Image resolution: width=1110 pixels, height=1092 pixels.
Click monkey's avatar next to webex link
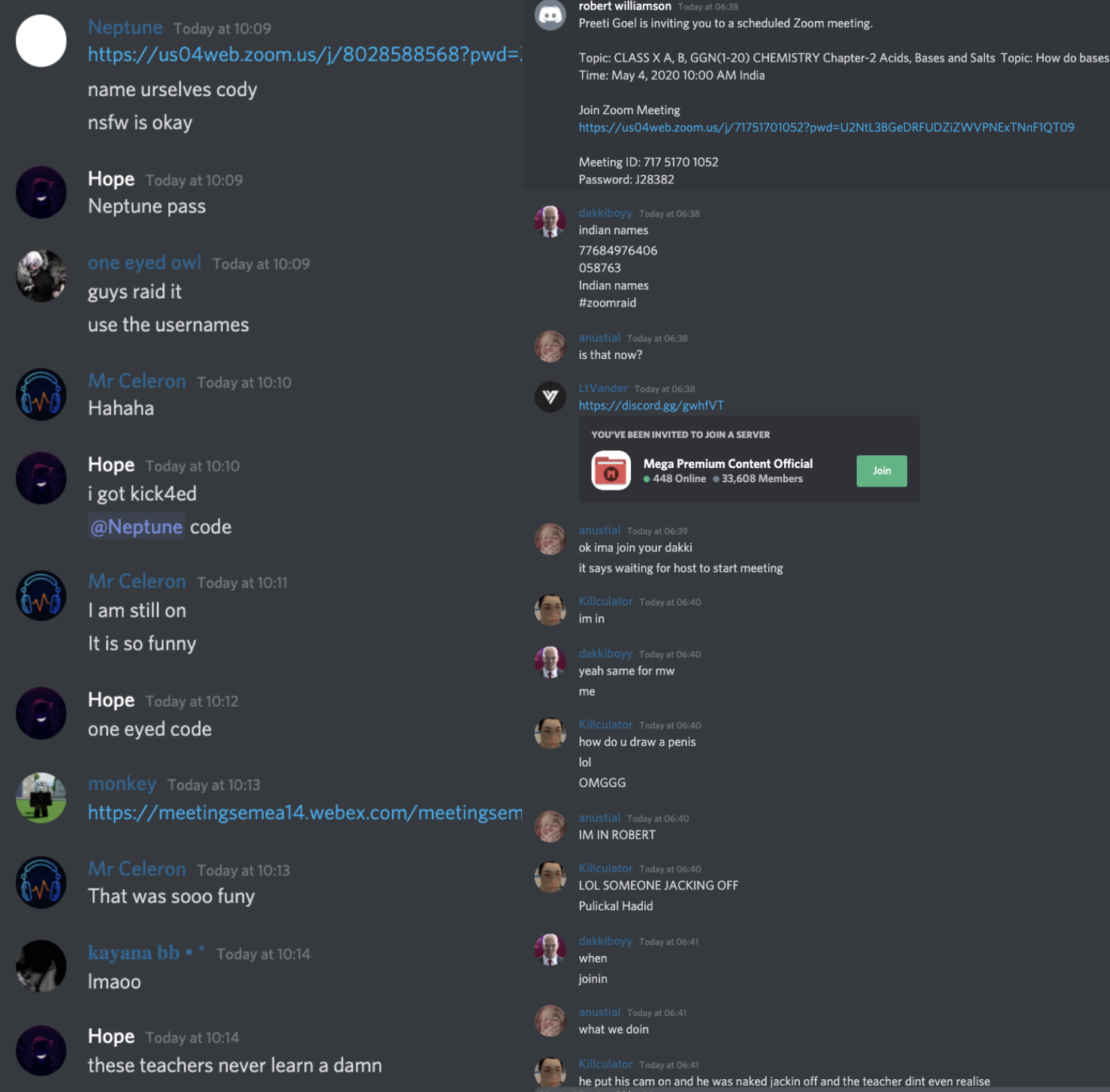pos(41,798)
